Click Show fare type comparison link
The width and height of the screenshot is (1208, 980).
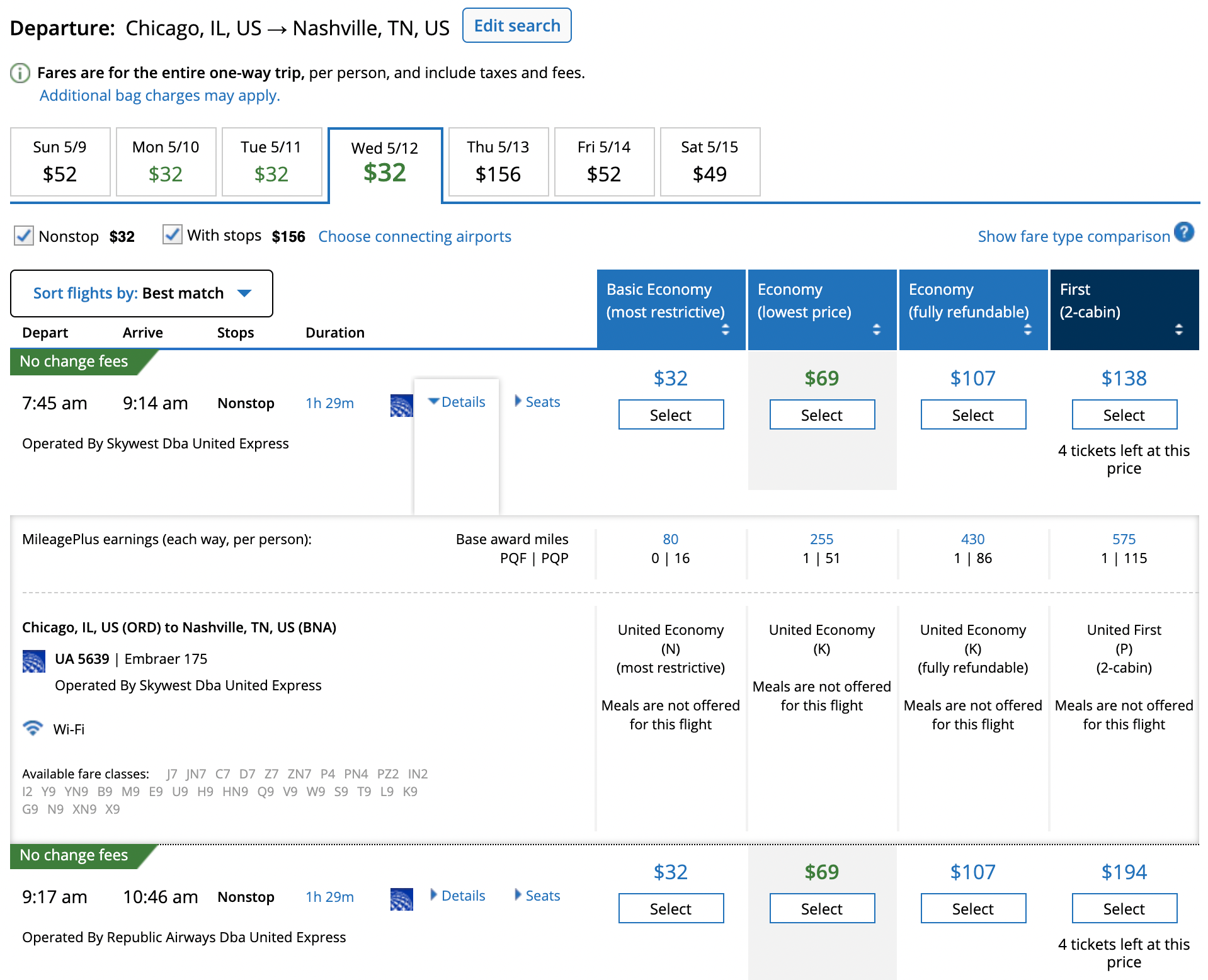pyautogui.click(x=1074, y=236)
